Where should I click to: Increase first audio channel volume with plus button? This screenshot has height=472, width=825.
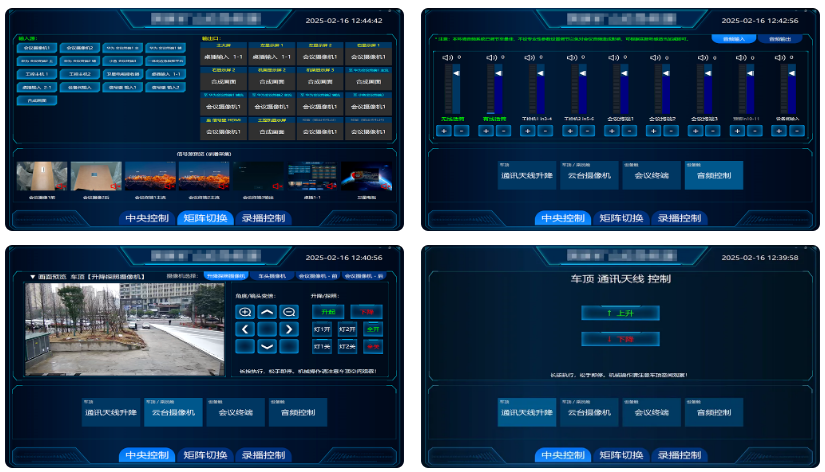coord(443,130)
